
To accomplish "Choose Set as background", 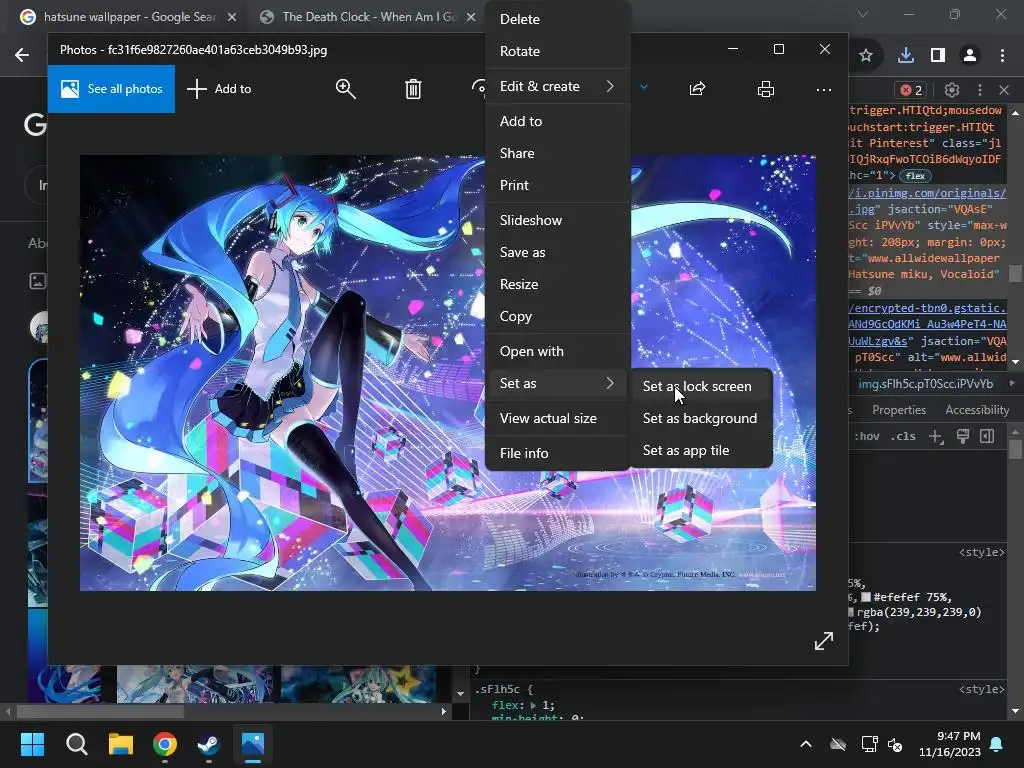I will click(x=701, y=418).
